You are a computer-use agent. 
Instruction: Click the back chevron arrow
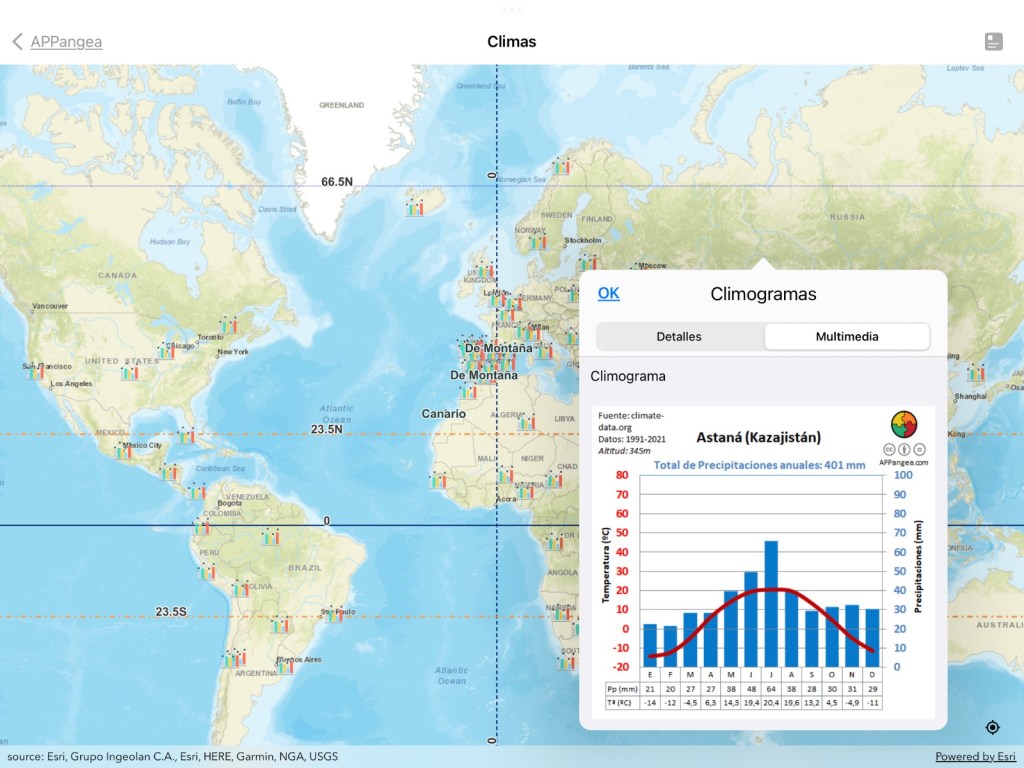pos(17,41)
